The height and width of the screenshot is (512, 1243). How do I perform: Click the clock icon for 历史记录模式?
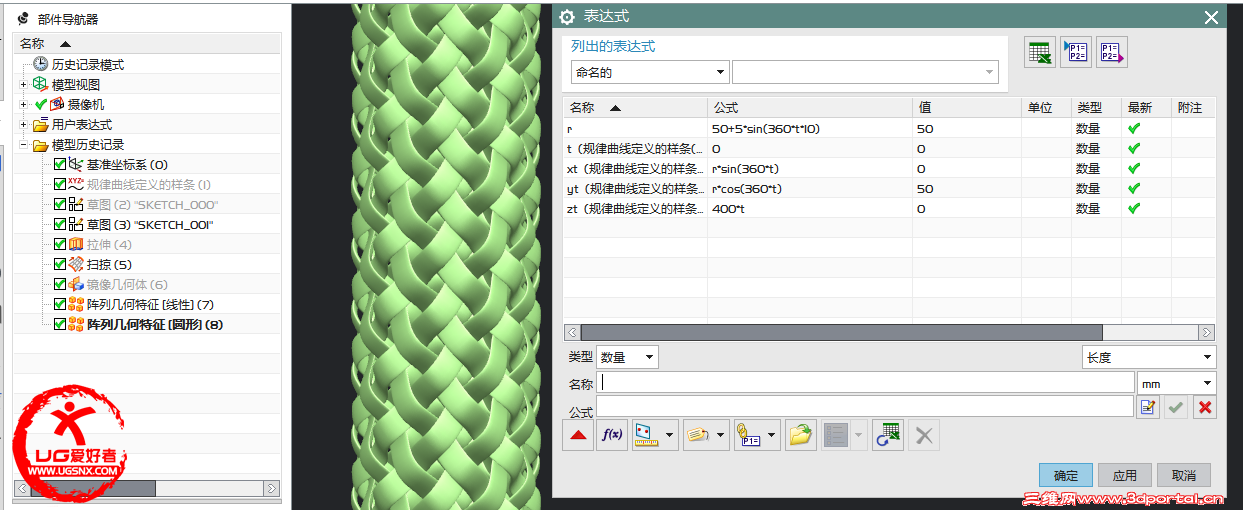click(40, 64)
